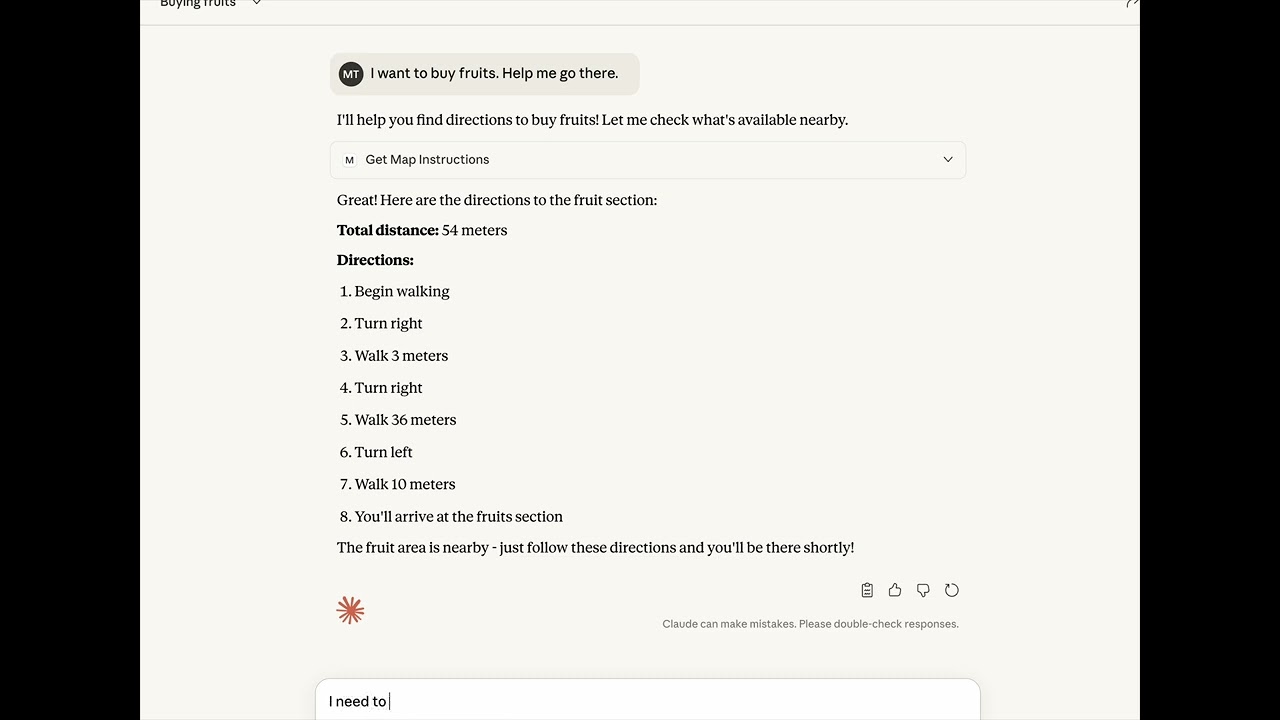Click the "Total distance" bold label
The height and width of the screenshot is (720, 1280).
pos(388,230)
